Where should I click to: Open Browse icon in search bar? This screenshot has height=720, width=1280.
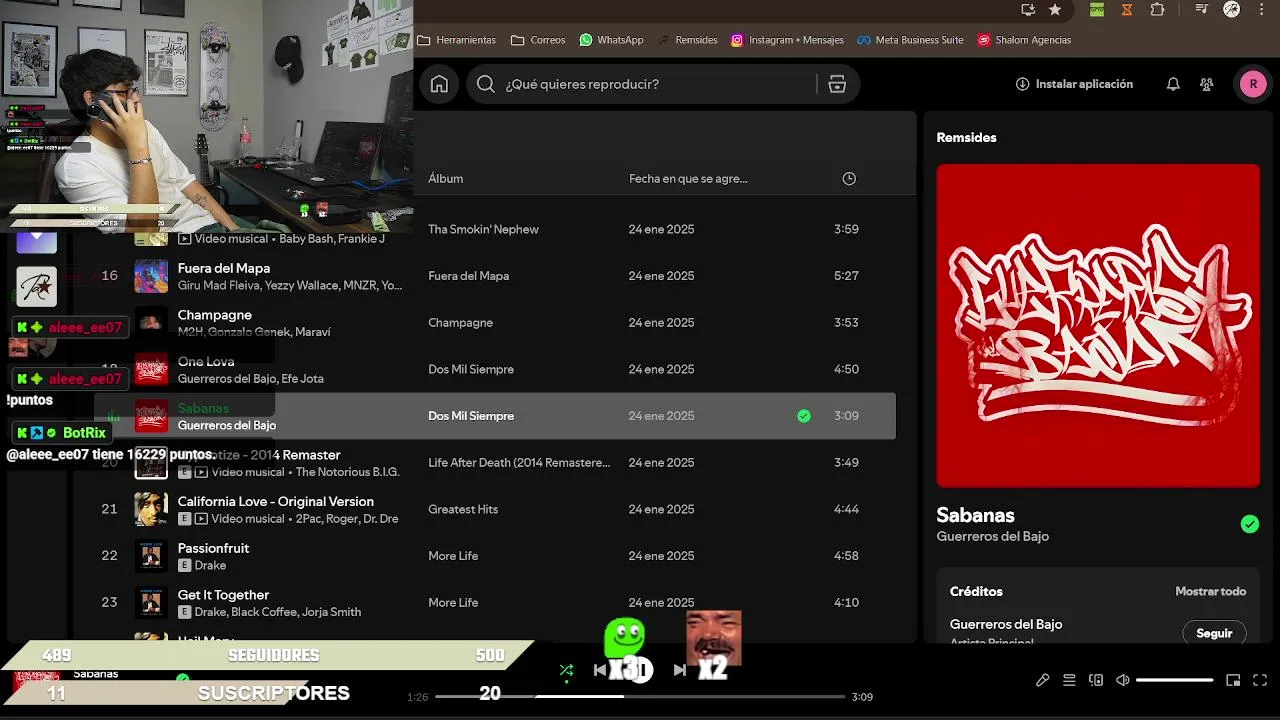837,84
